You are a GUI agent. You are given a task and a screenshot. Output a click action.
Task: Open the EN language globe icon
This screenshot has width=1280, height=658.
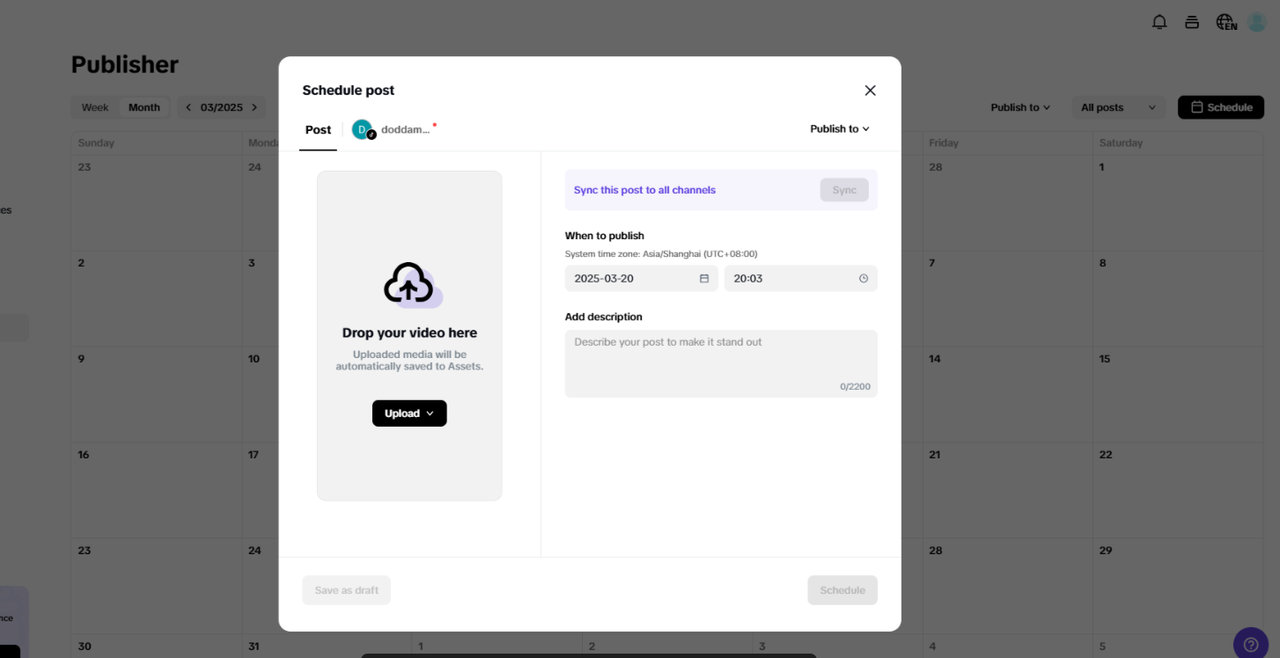(x=1225, y=21)
